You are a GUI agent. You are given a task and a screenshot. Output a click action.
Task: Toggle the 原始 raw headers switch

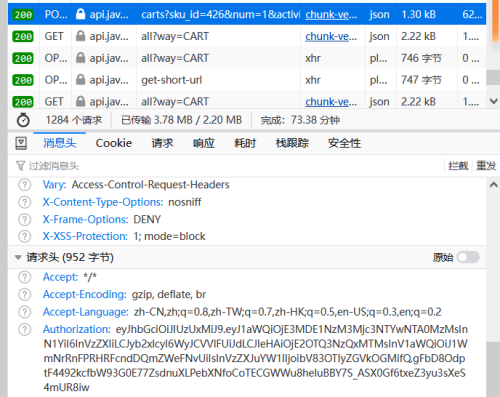coord(468,257)
